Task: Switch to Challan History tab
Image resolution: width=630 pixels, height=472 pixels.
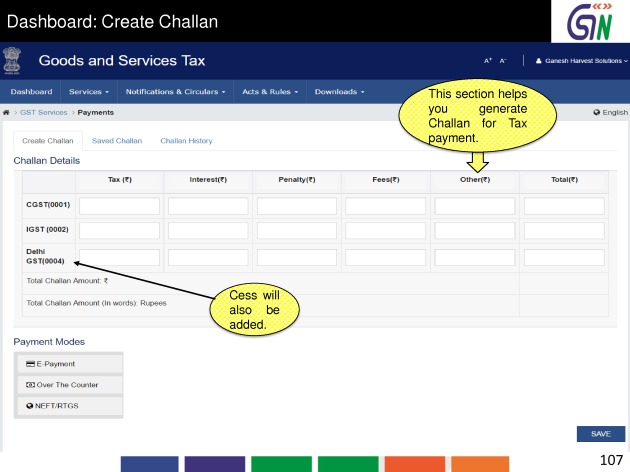Action: (x=186, y=141)
